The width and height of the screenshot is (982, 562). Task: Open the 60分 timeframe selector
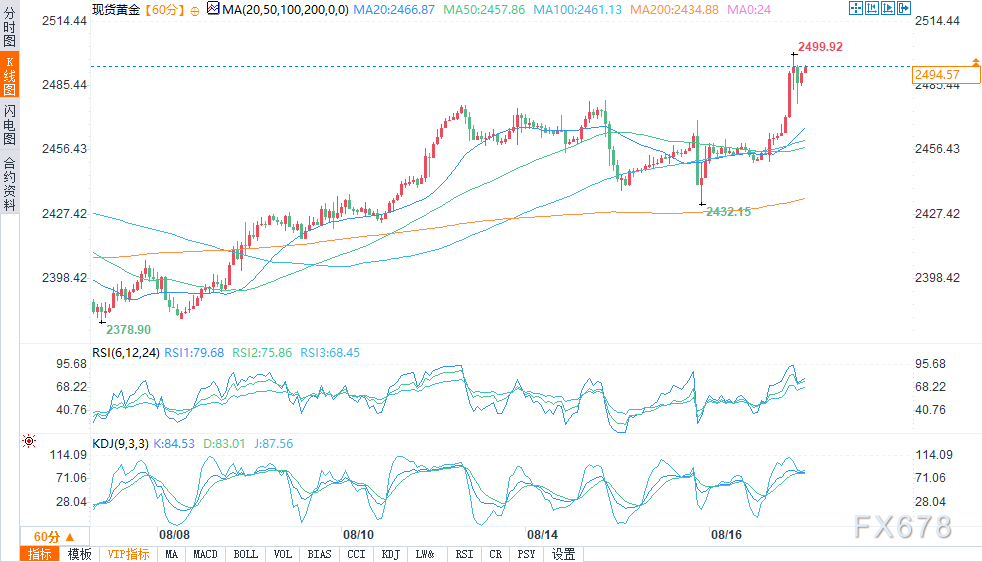pos(55,537)
